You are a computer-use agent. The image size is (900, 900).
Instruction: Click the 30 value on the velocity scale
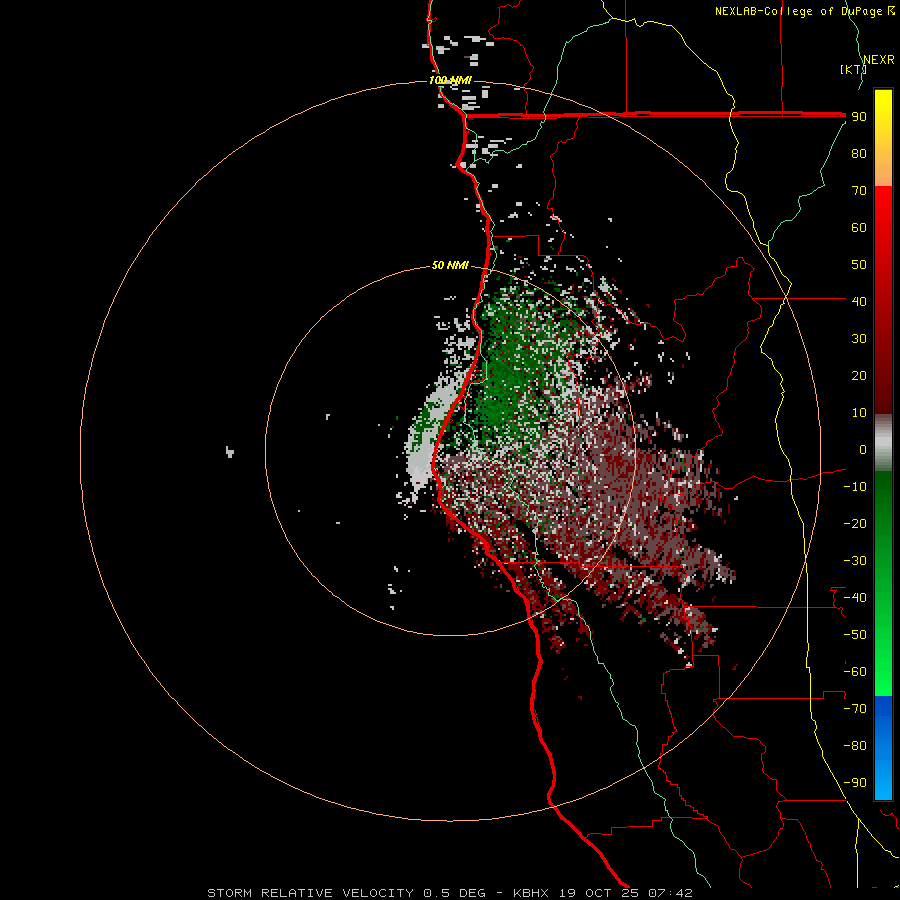[x=859, y=339]
